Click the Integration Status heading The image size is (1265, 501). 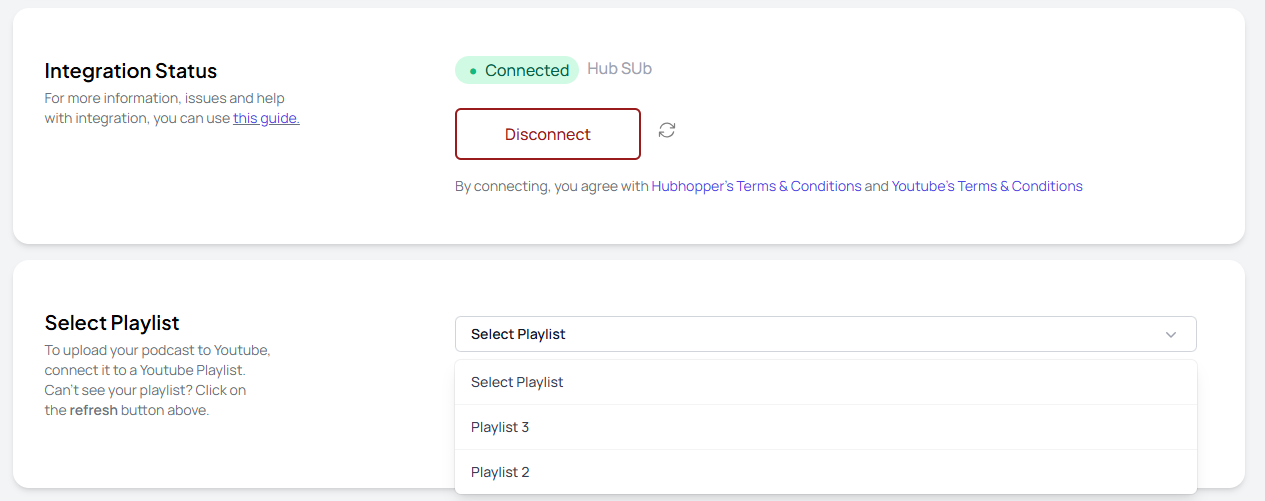click(131, 71)
